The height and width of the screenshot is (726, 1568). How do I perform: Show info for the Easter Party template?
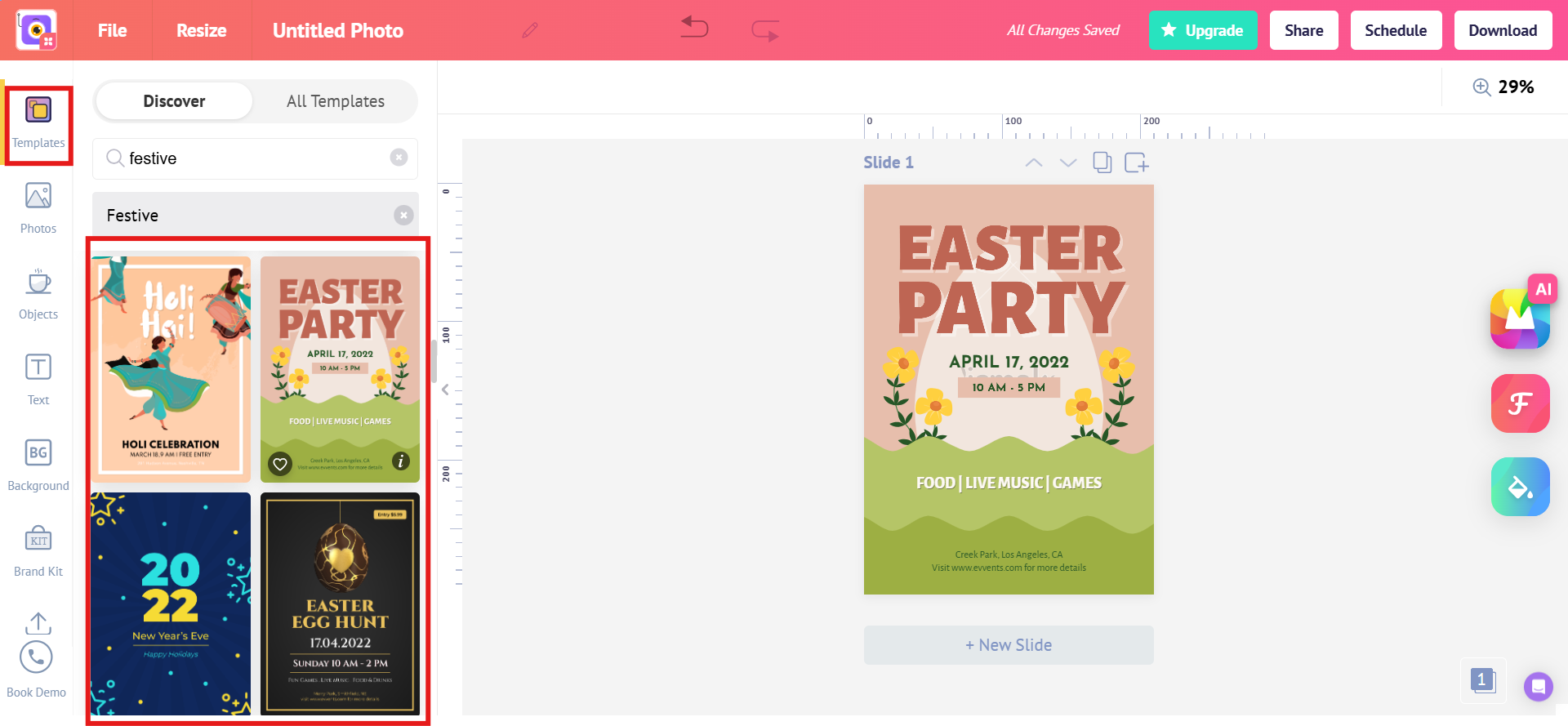[401, 461]
